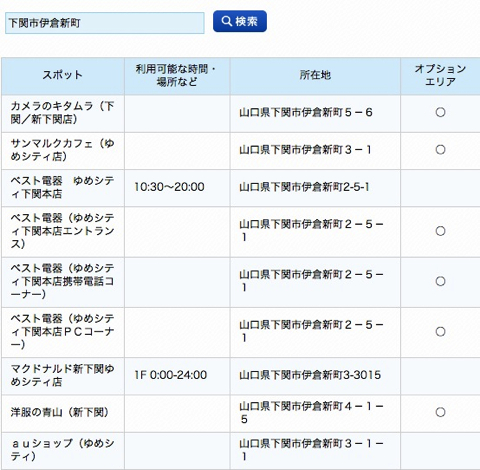Select spot マクドナルド新下関ゆめシティ店
This screenshot has width=480, height=470.
click(x=62, y=375)
